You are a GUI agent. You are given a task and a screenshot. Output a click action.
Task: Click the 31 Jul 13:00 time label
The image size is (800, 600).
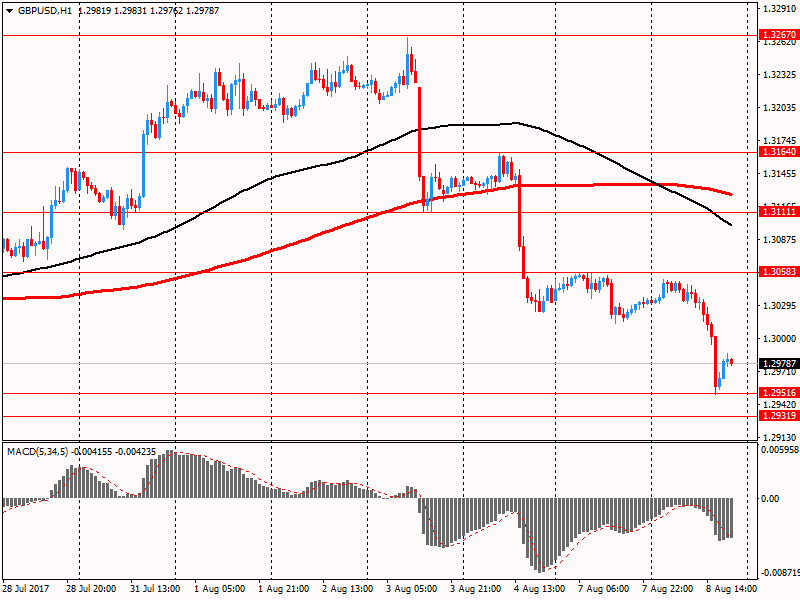155,589
